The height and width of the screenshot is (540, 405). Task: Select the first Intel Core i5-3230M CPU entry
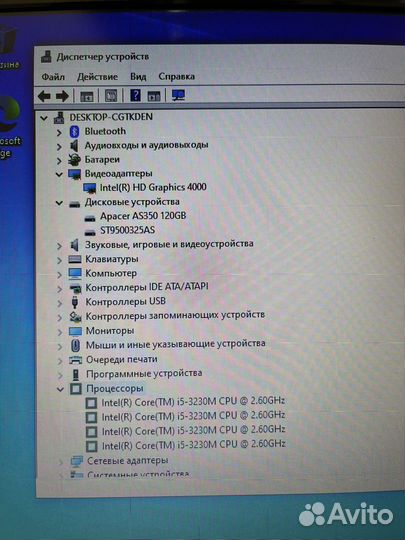(x=193, y=402)
